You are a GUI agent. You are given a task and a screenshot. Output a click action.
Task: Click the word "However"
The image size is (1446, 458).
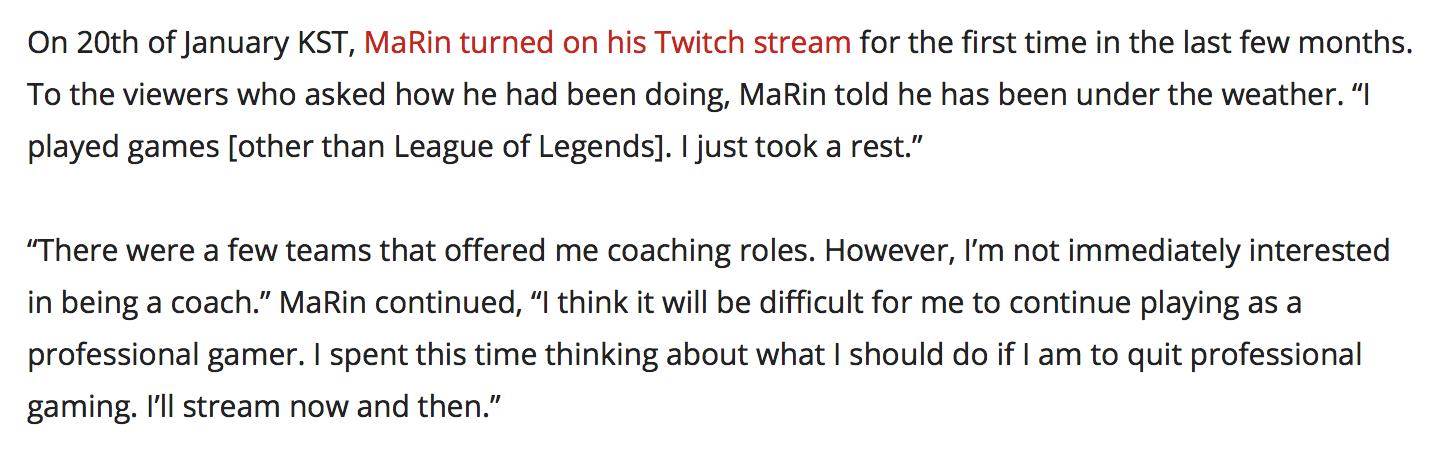pyautogui.click(x=884, y=250)
